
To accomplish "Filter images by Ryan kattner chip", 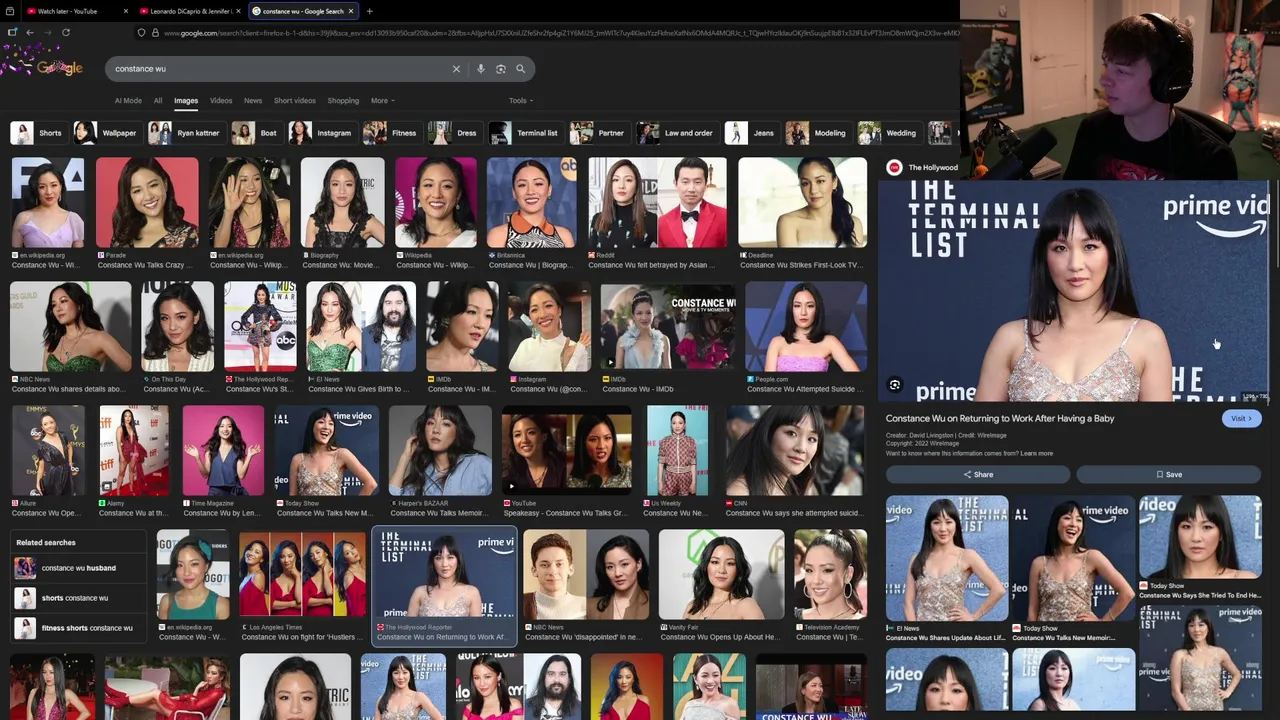I will coord(186,133).
